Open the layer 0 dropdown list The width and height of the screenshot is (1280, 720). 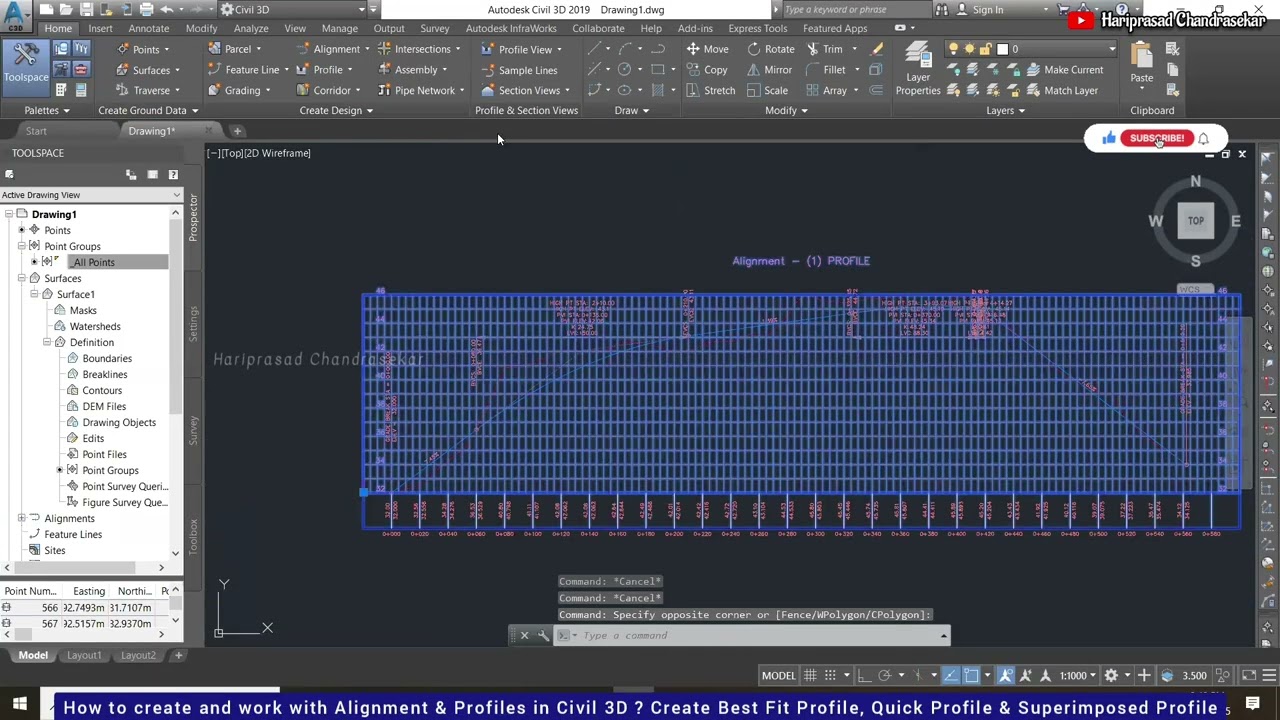[x=1111, y=49]
